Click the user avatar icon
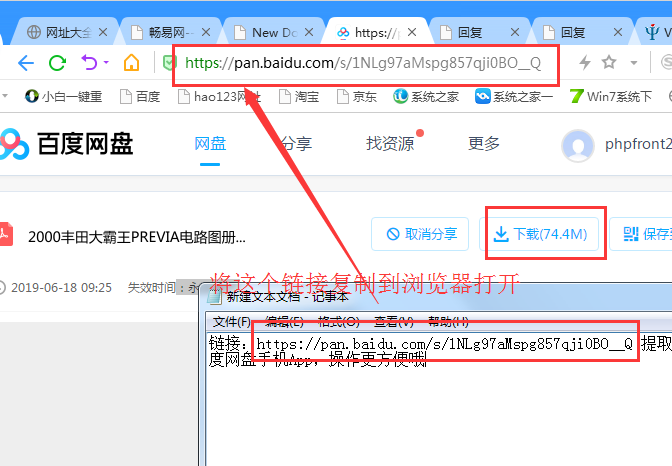This screenshot has height=466, width=672. (x=577, y=146)
